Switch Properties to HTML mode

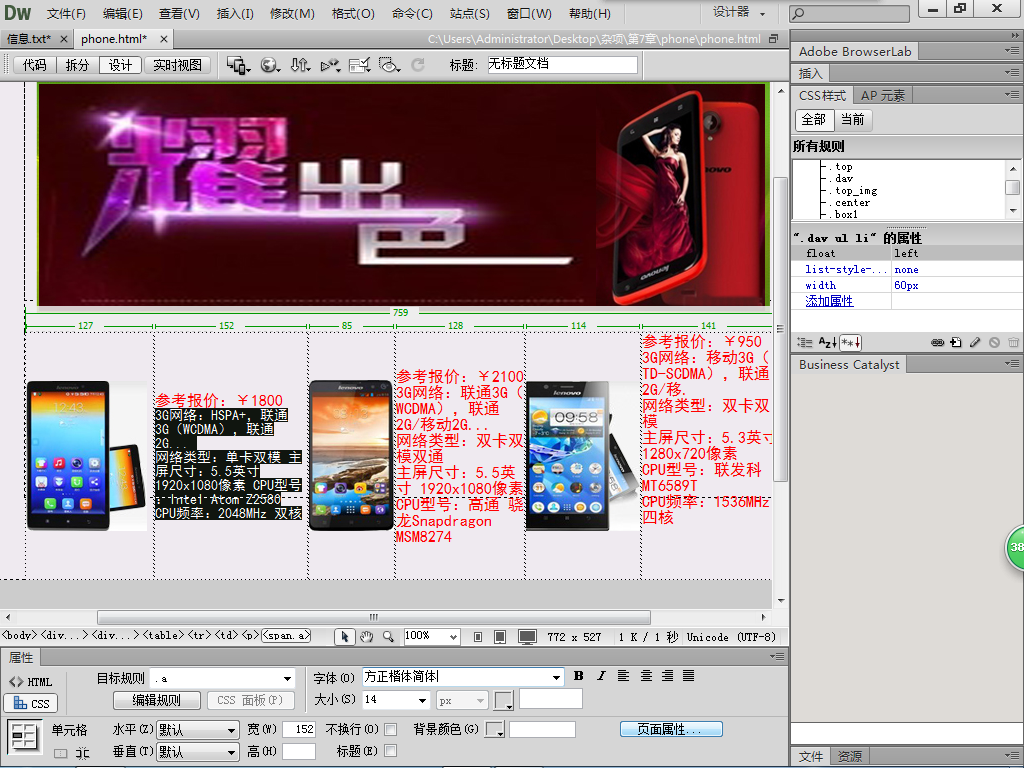click(x=30, y=682)
